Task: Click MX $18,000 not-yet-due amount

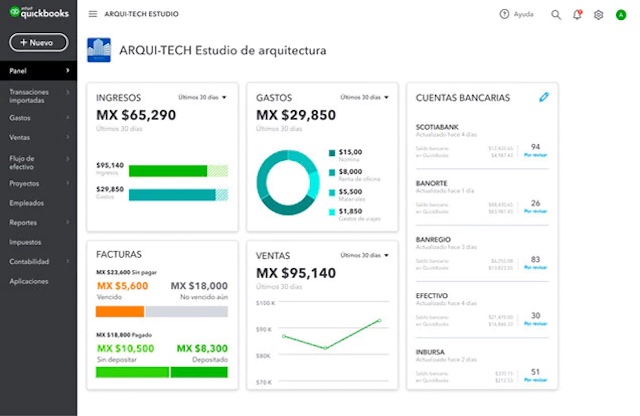Action: click(x=199, y=286)
